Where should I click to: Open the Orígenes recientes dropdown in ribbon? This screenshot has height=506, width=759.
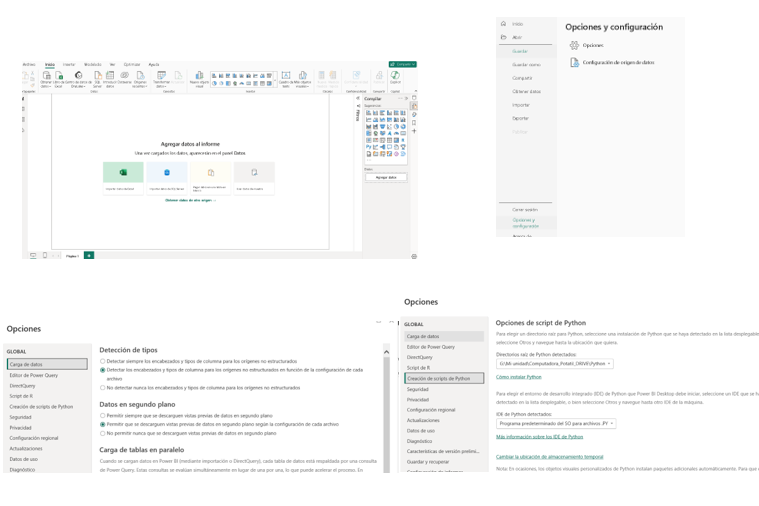140,78
